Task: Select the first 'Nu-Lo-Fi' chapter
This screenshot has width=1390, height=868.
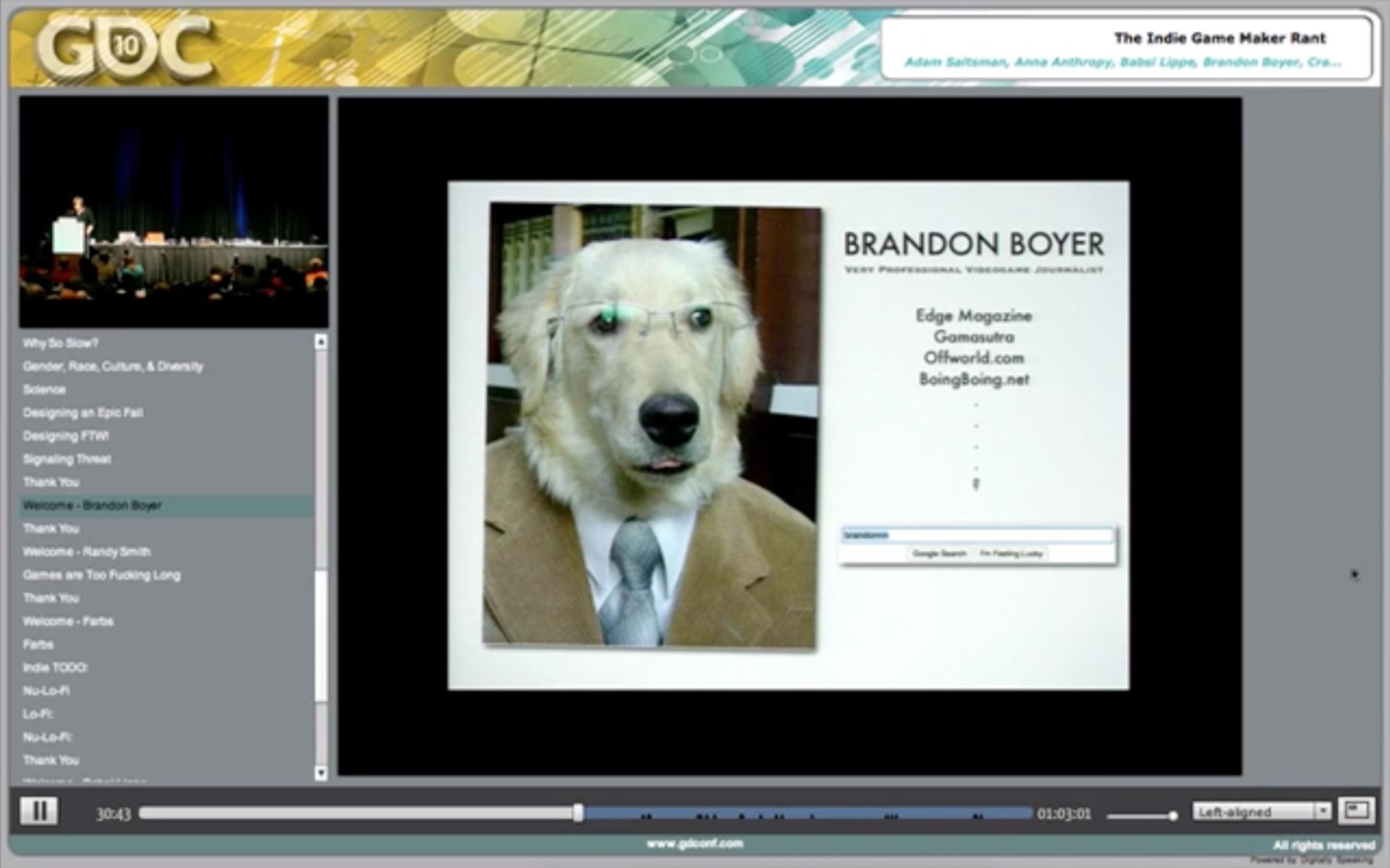Action: click(x=46, y=691)
